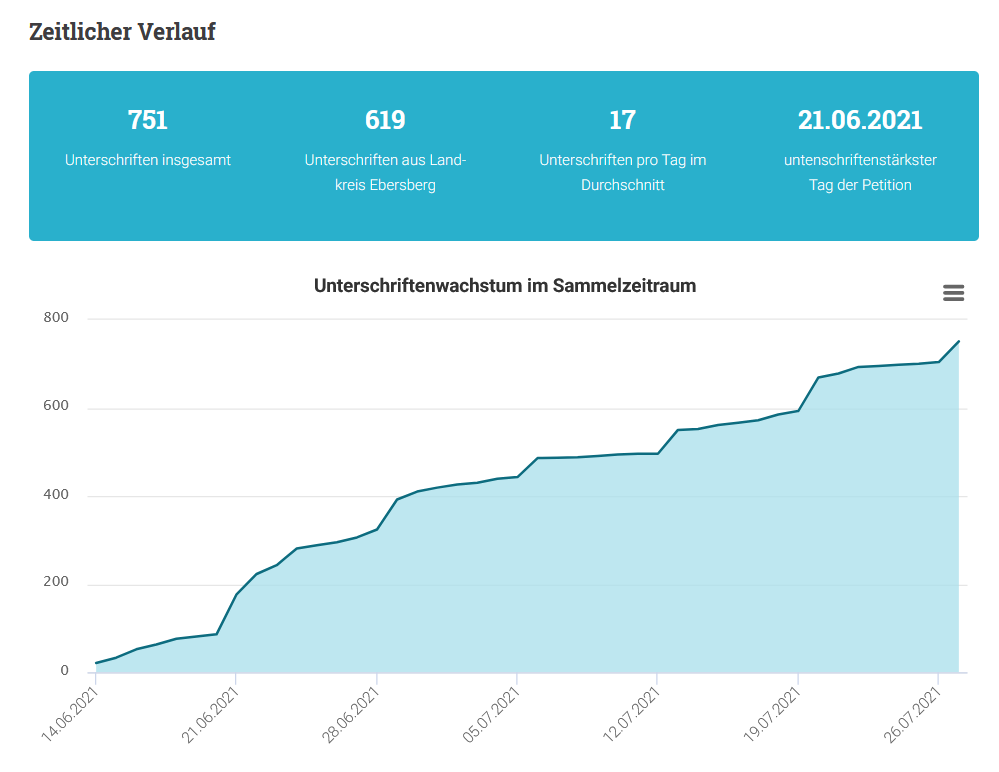Open the chart hamburger context menu

(x=953, y=293)
